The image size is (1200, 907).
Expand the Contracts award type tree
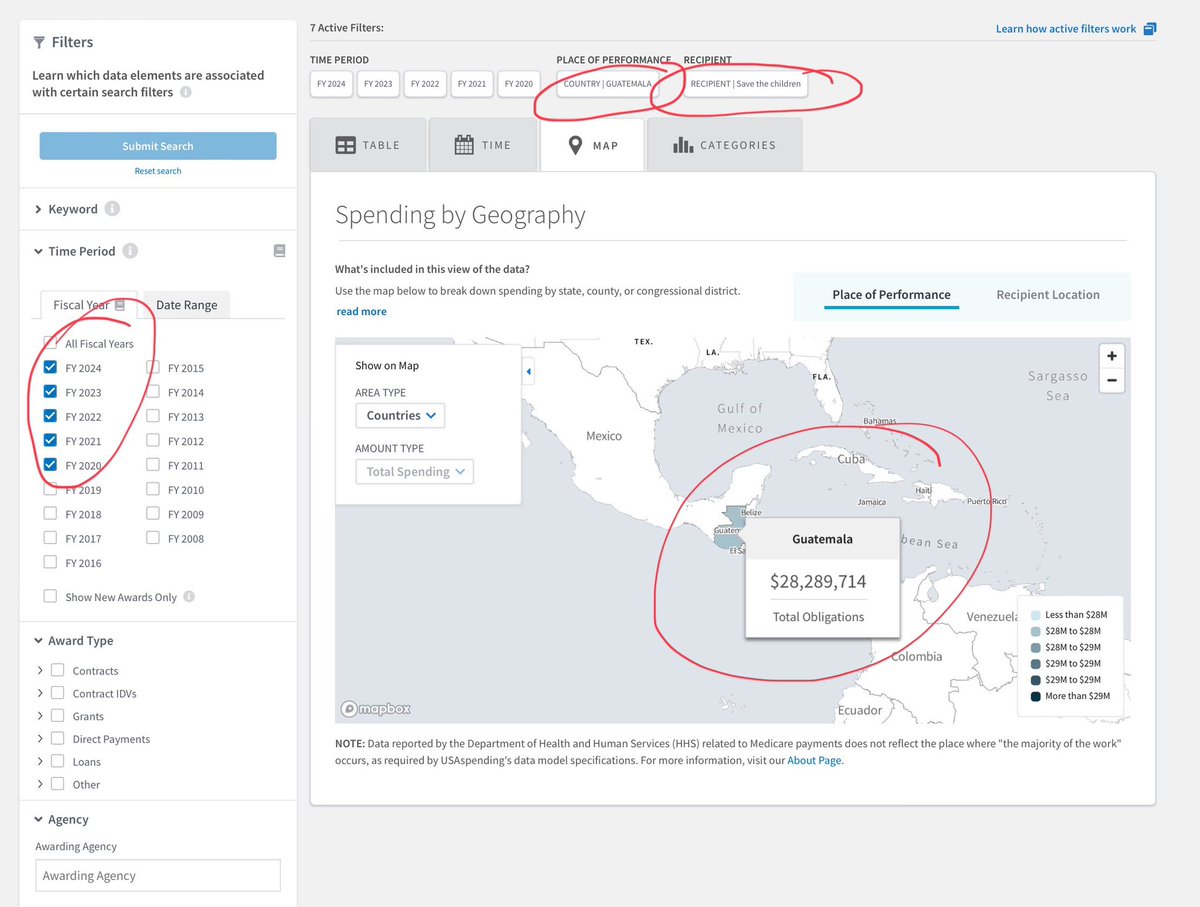(x=40, y=671)
